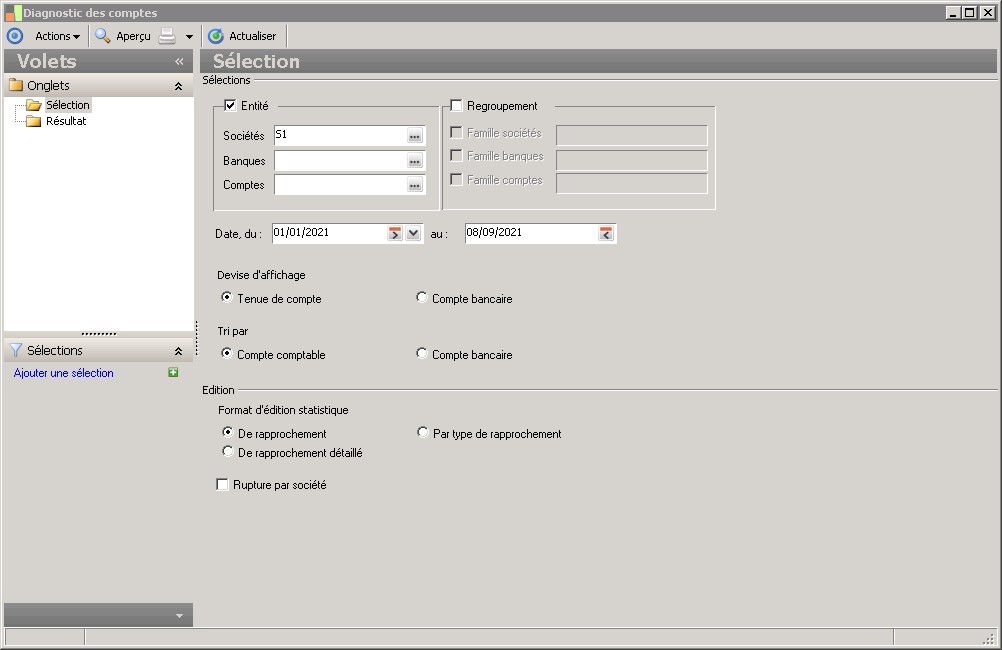
Task: Choose De rapprochement détaillé format
Action: pos(227,451)
